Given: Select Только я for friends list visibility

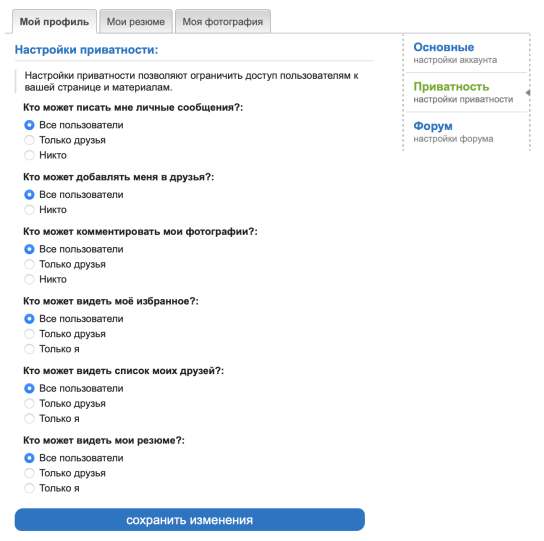Looking at the screenshot, I should point(29,419).
